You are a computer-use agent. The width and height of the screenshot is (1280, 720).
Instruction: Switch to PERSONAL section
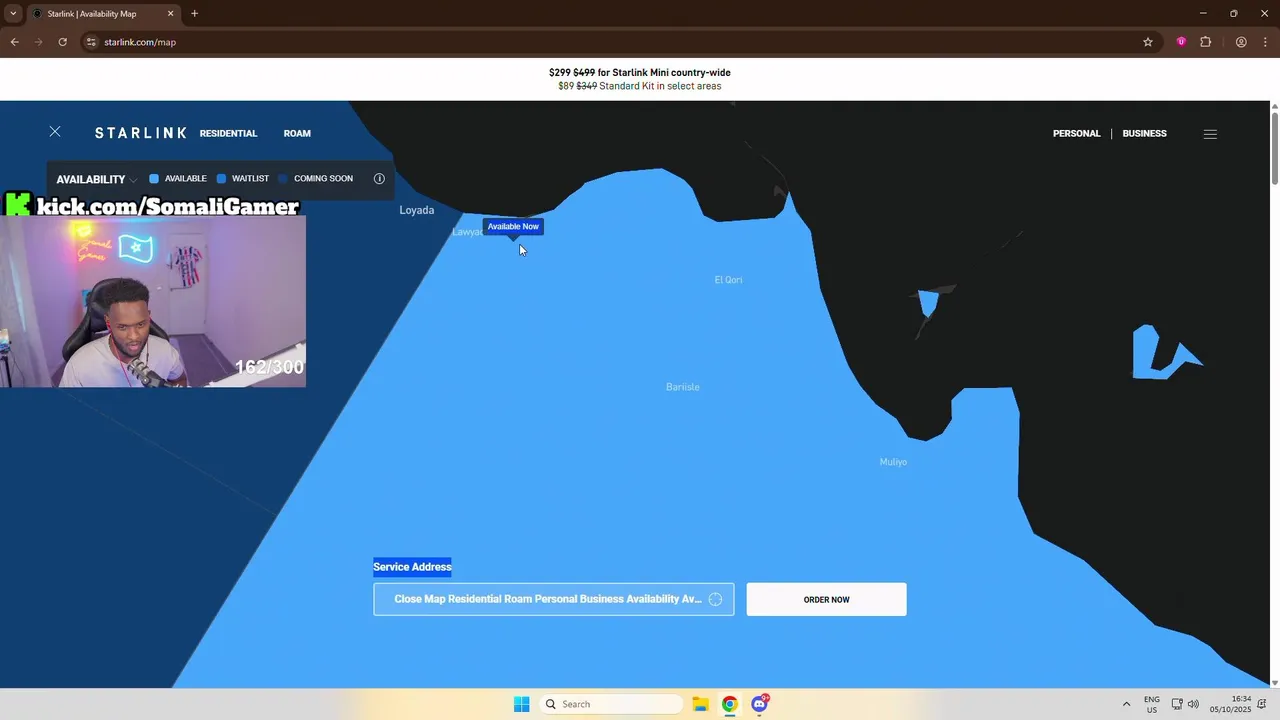coord(1076,133)
